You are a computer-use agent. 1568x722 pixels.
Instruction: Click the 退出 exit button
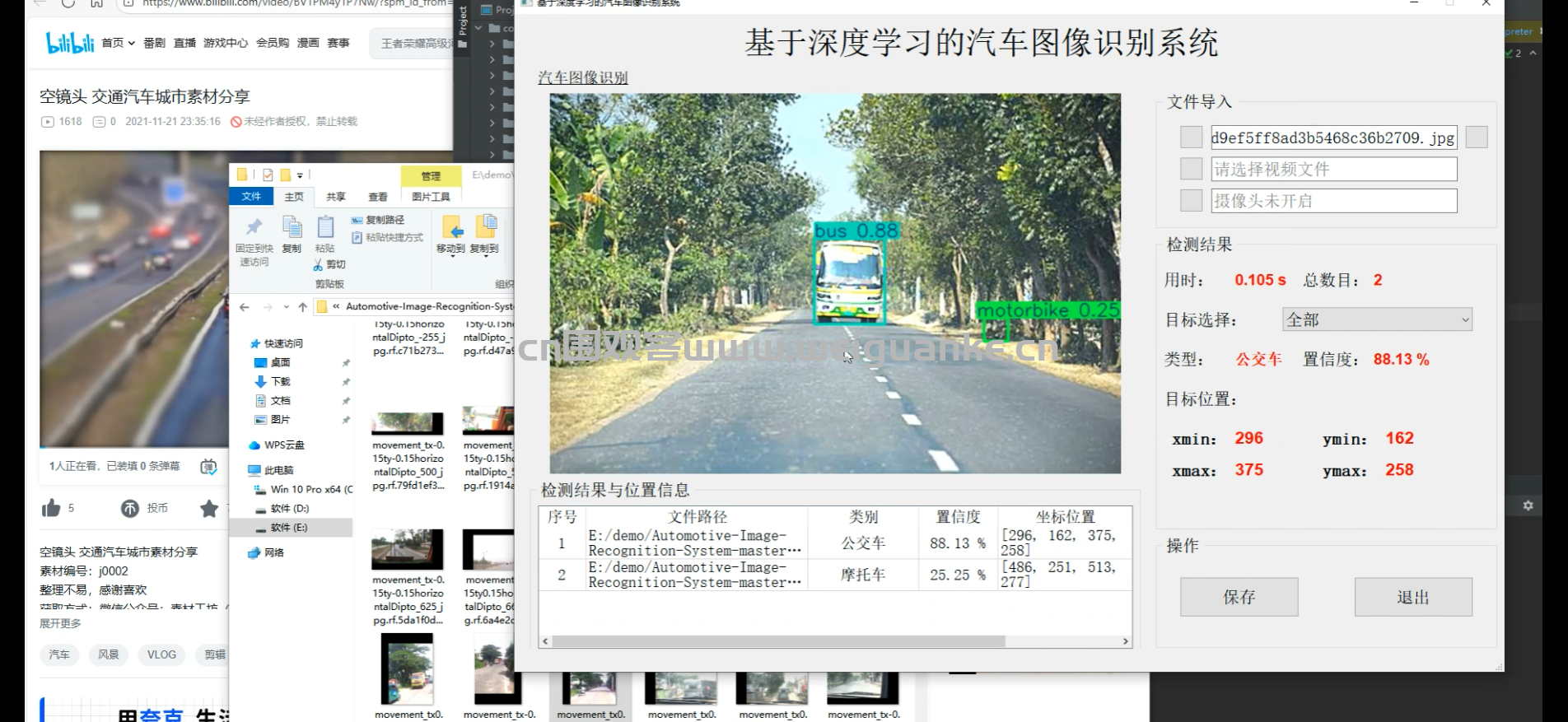pyautogui.click(x=1413, y=597)
